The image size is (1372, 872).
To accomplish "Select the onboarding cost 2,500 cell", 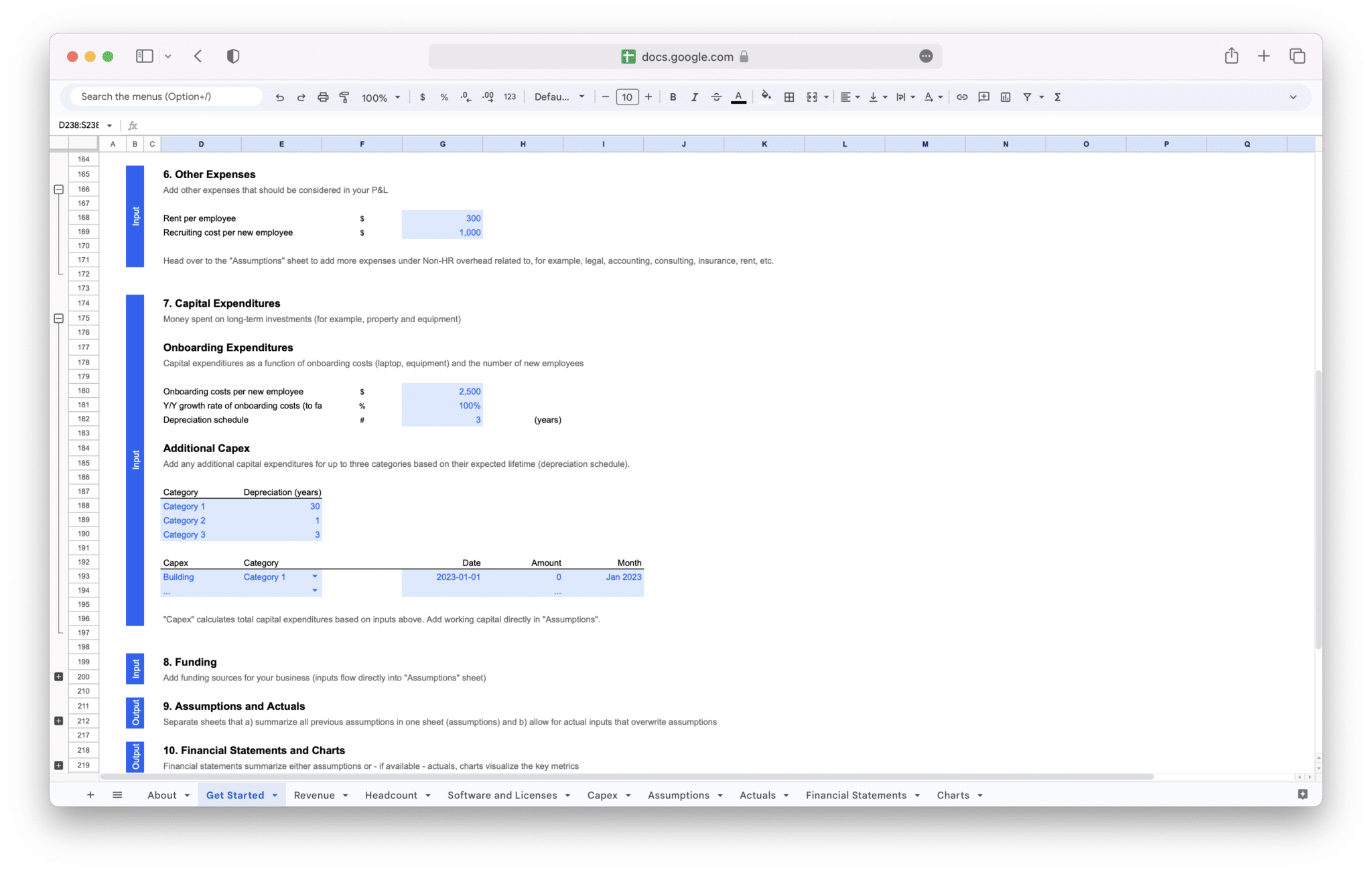I will click(x=442, y=392).
